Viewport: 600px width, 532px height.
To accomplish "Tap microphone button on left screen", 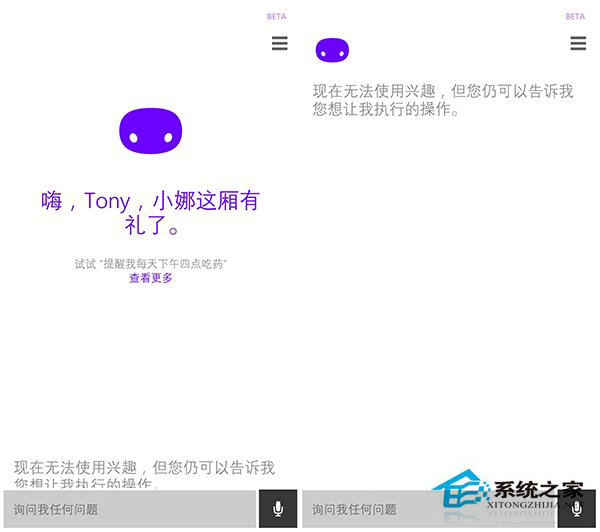I will 278,509.
